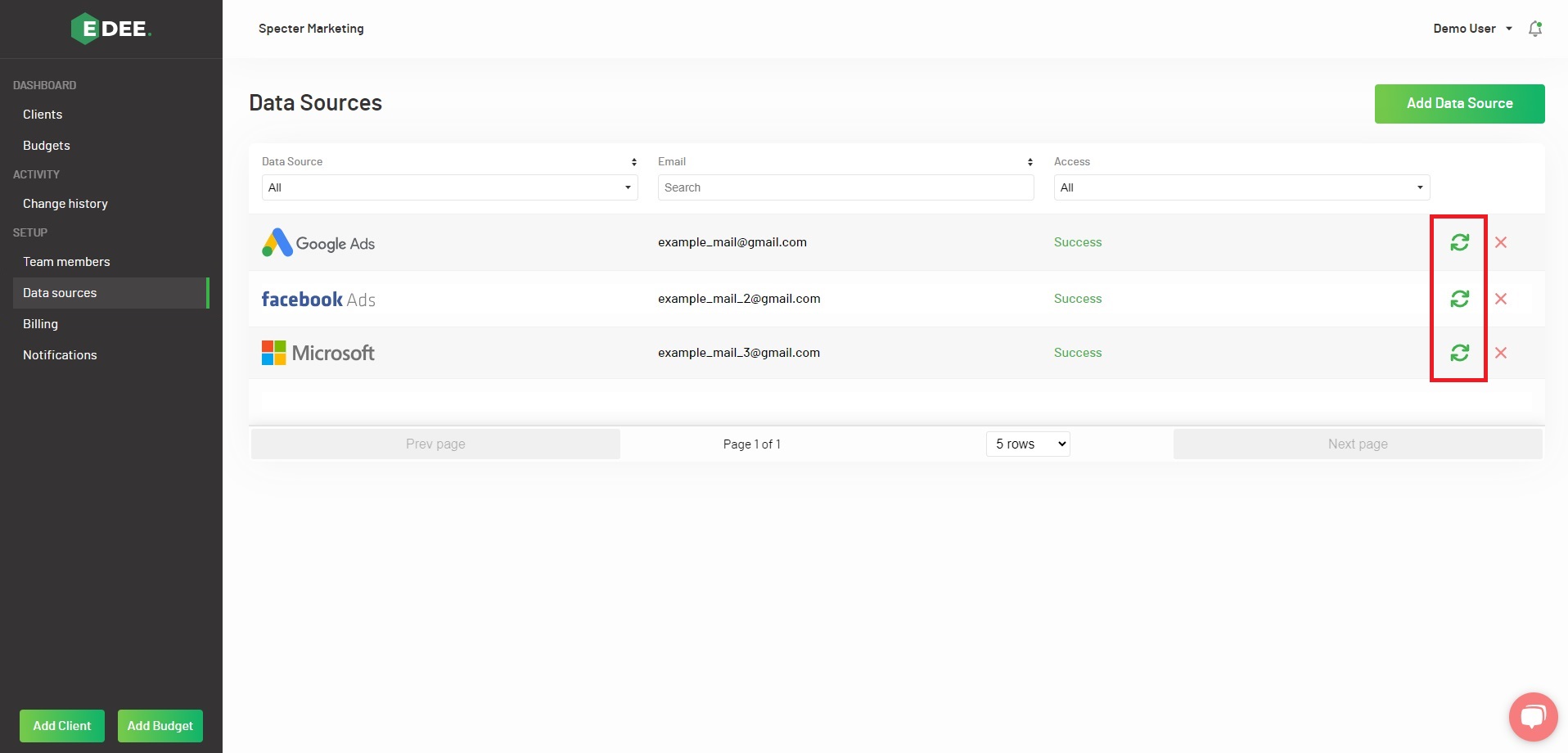Click Success status in facebook Ads row

coord(1078,299)
